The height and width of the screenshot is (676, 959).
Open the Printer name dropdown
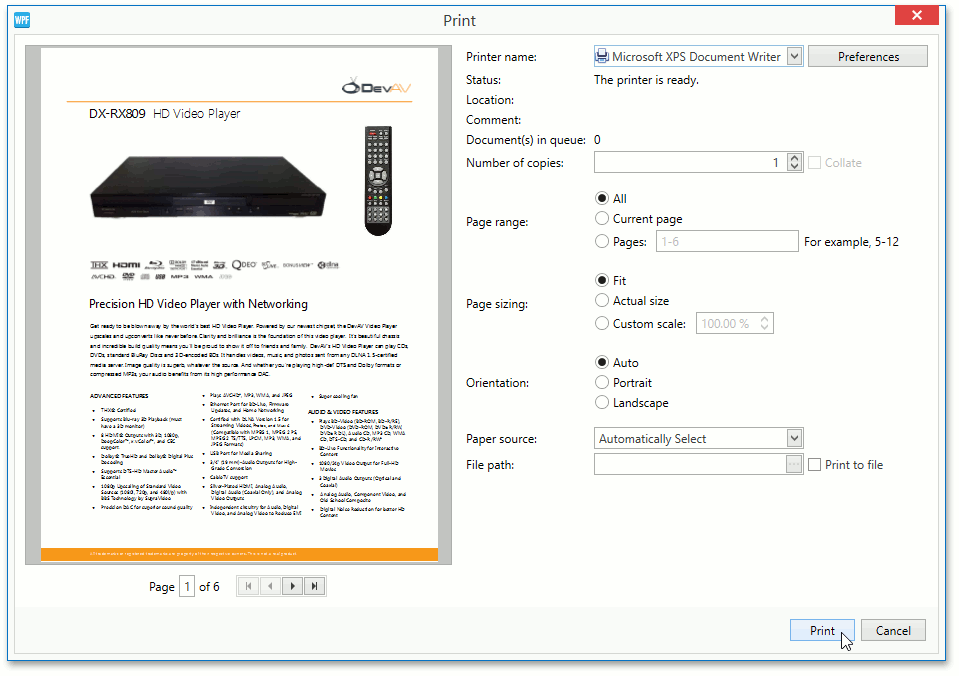tap(794, 56)
